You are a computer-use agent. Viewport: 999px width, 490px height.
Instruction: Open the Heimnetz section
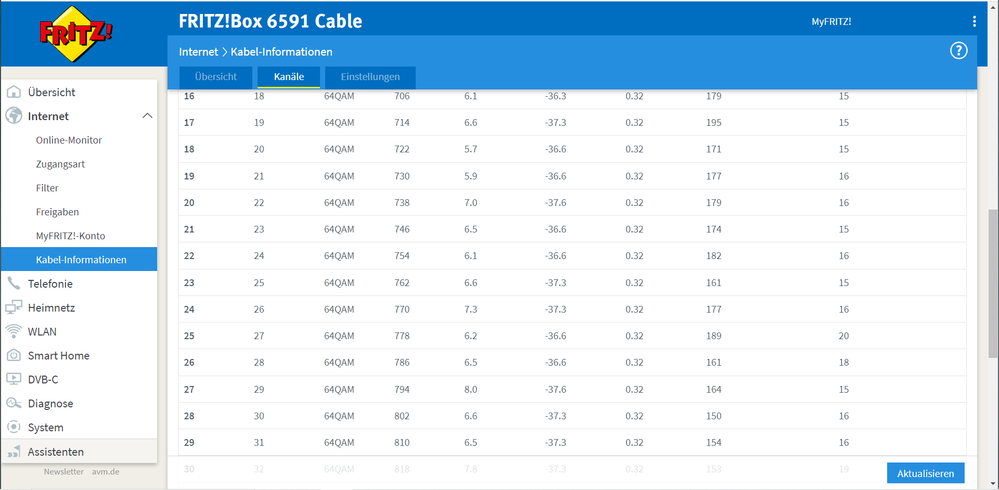51,308
